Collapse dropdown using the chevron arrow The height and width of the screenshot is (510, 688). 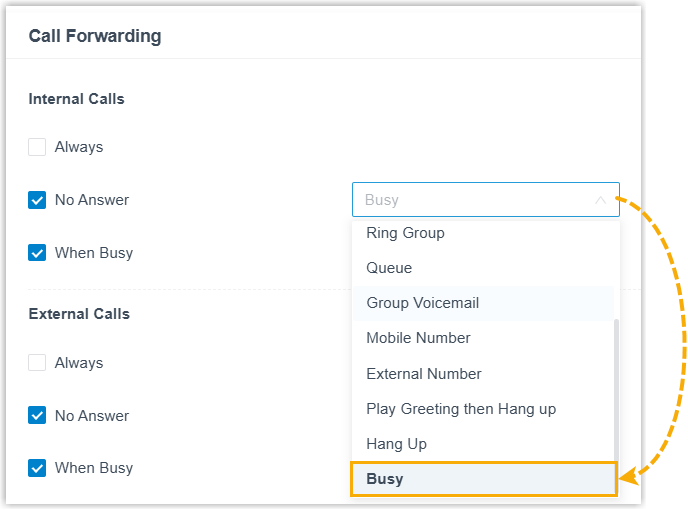pos(600,200)
